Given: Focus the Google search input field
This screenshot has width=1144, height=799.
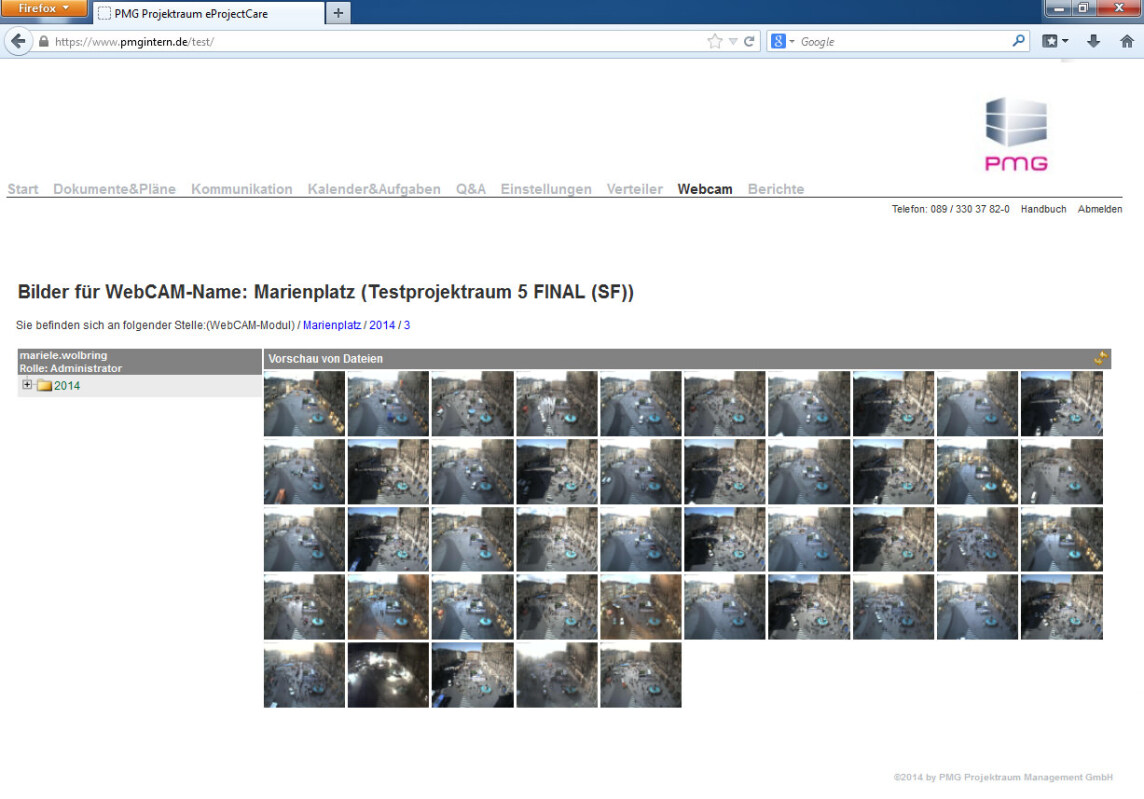Looking at the screenshot, I should point(902,42).
